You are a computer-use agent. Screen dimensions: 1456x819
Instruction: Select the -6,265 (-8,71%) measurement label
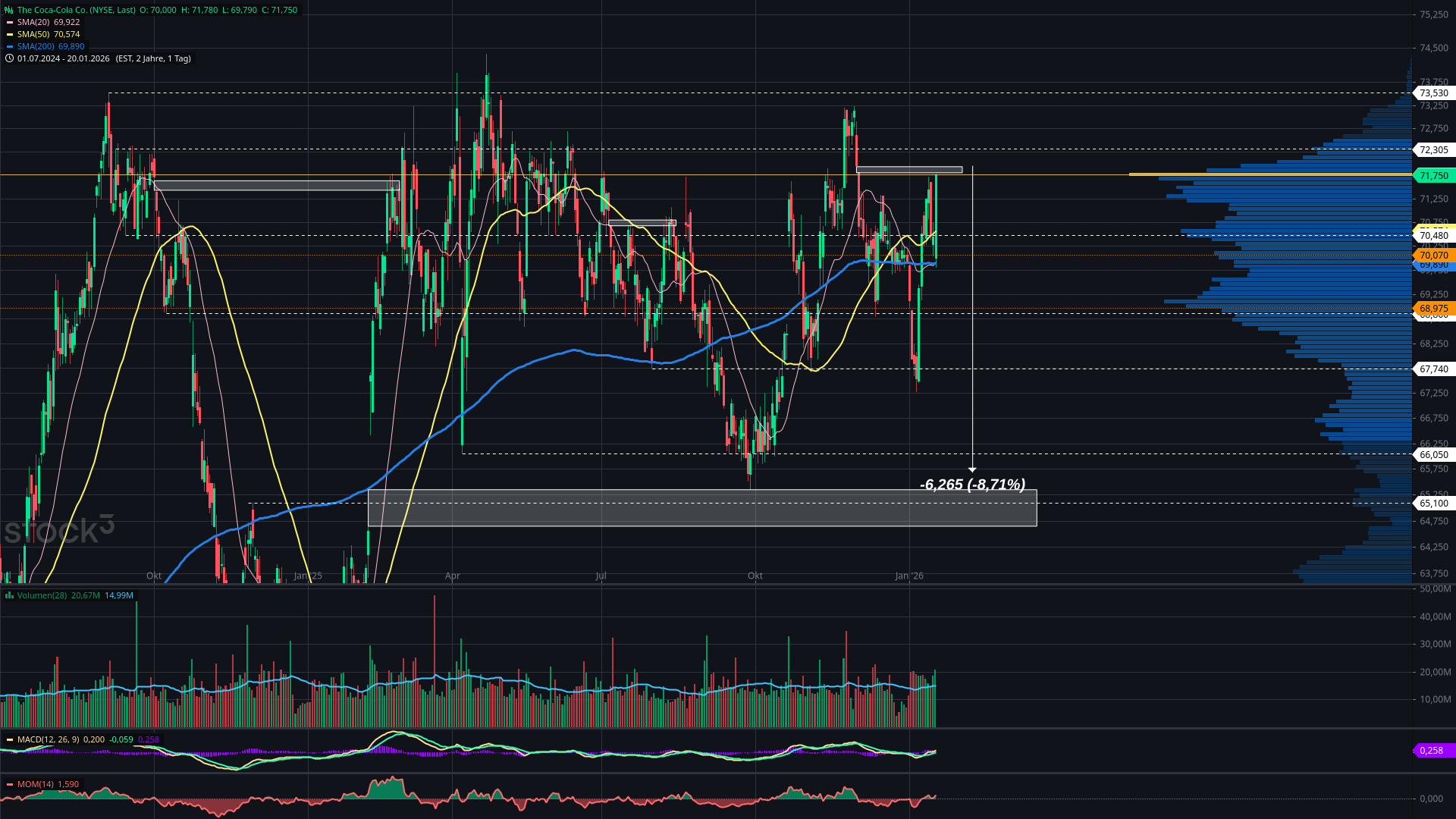coord(972,484)
